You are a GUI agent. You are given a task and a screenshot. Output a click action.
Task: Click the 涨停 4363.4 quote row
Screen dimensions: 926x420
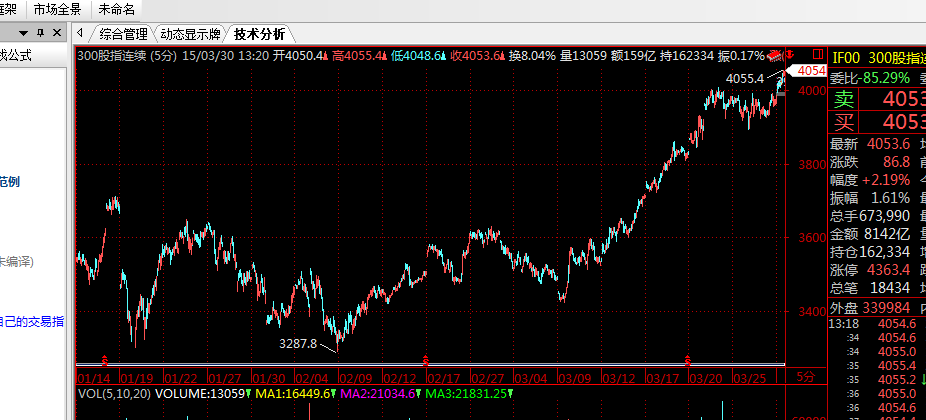tap(871, 270)
